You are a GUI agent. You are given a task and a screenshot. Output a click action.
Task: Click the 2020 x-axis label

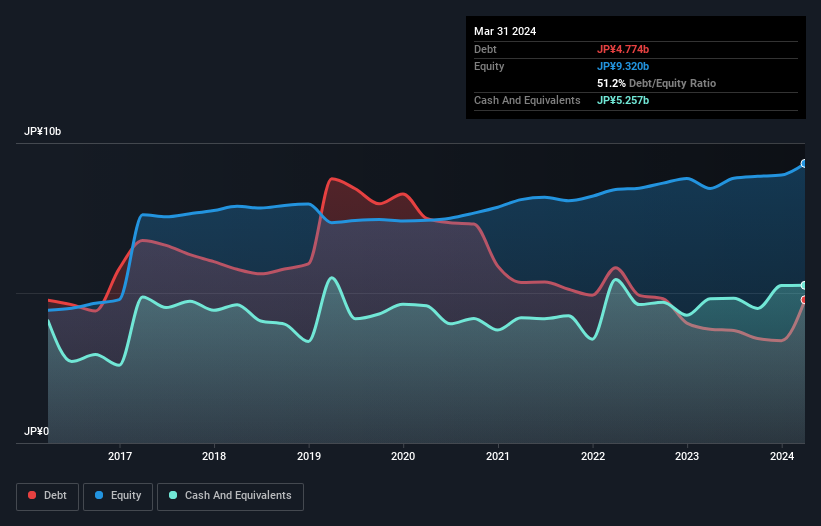(403, 456)
